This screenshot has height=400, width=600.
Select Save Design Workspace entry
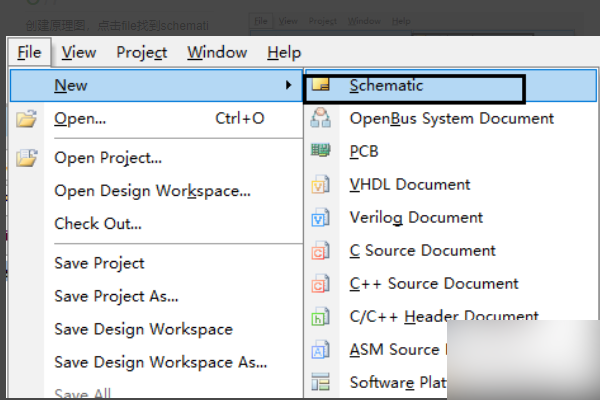[x=143, y=329]
